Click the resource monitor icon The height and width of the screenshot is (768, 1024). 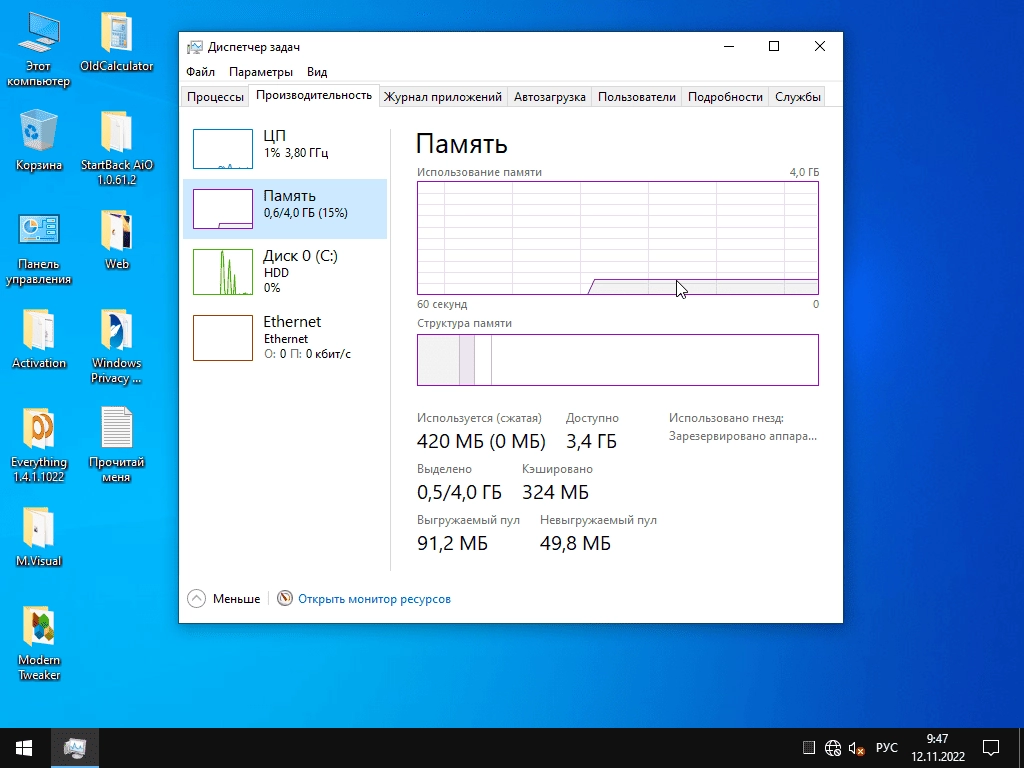point(285,598)
